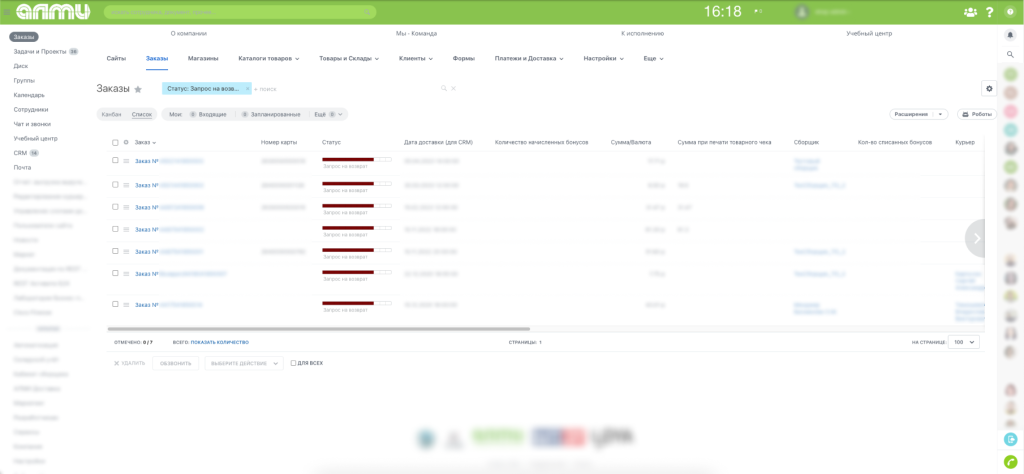Click the status progress bar of seventh order
The image size is (1024, 474).
[357, 303]
